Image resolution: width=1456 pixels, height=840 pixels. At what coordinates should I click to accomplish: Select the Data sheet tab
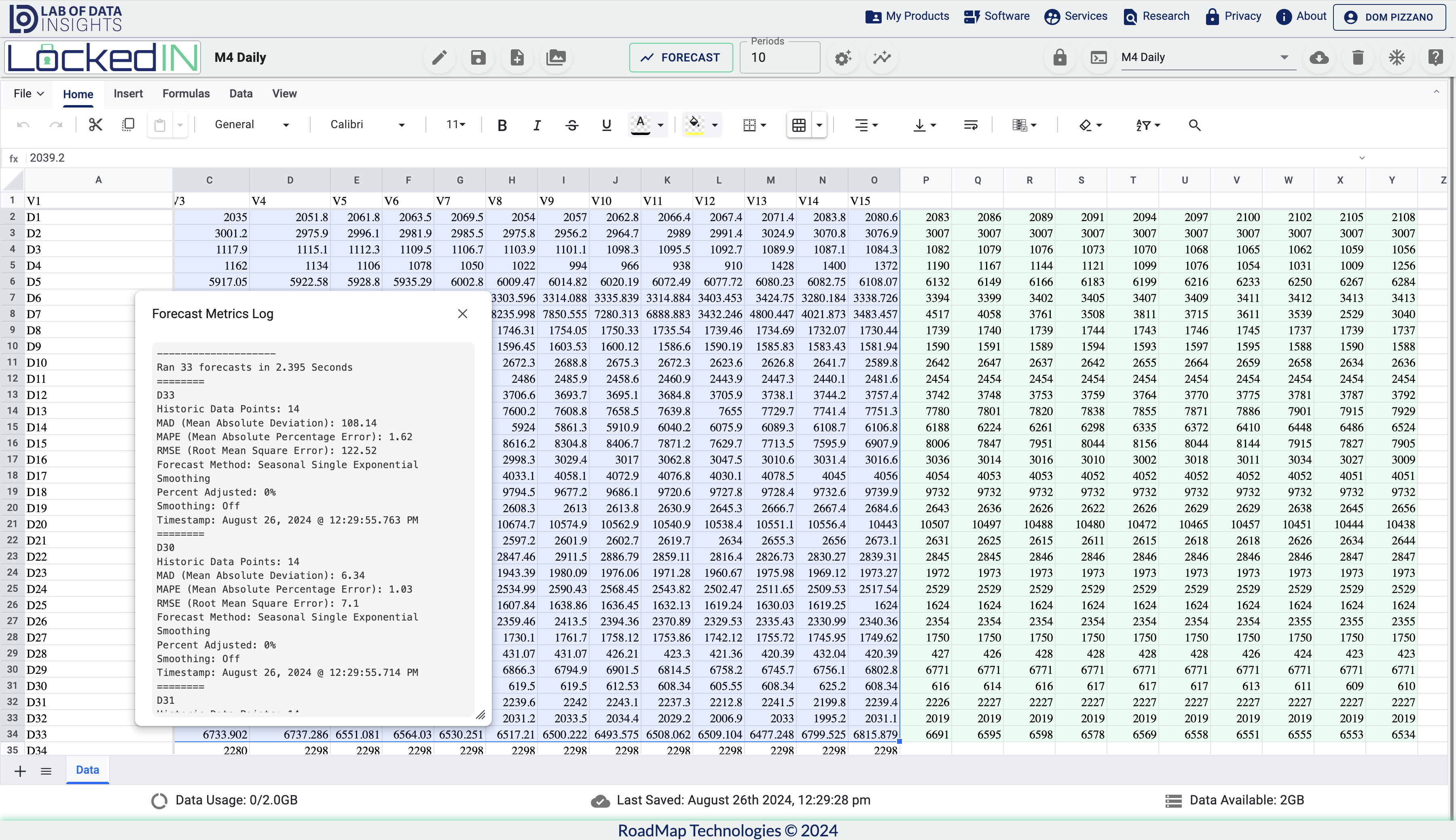(87, 770)
